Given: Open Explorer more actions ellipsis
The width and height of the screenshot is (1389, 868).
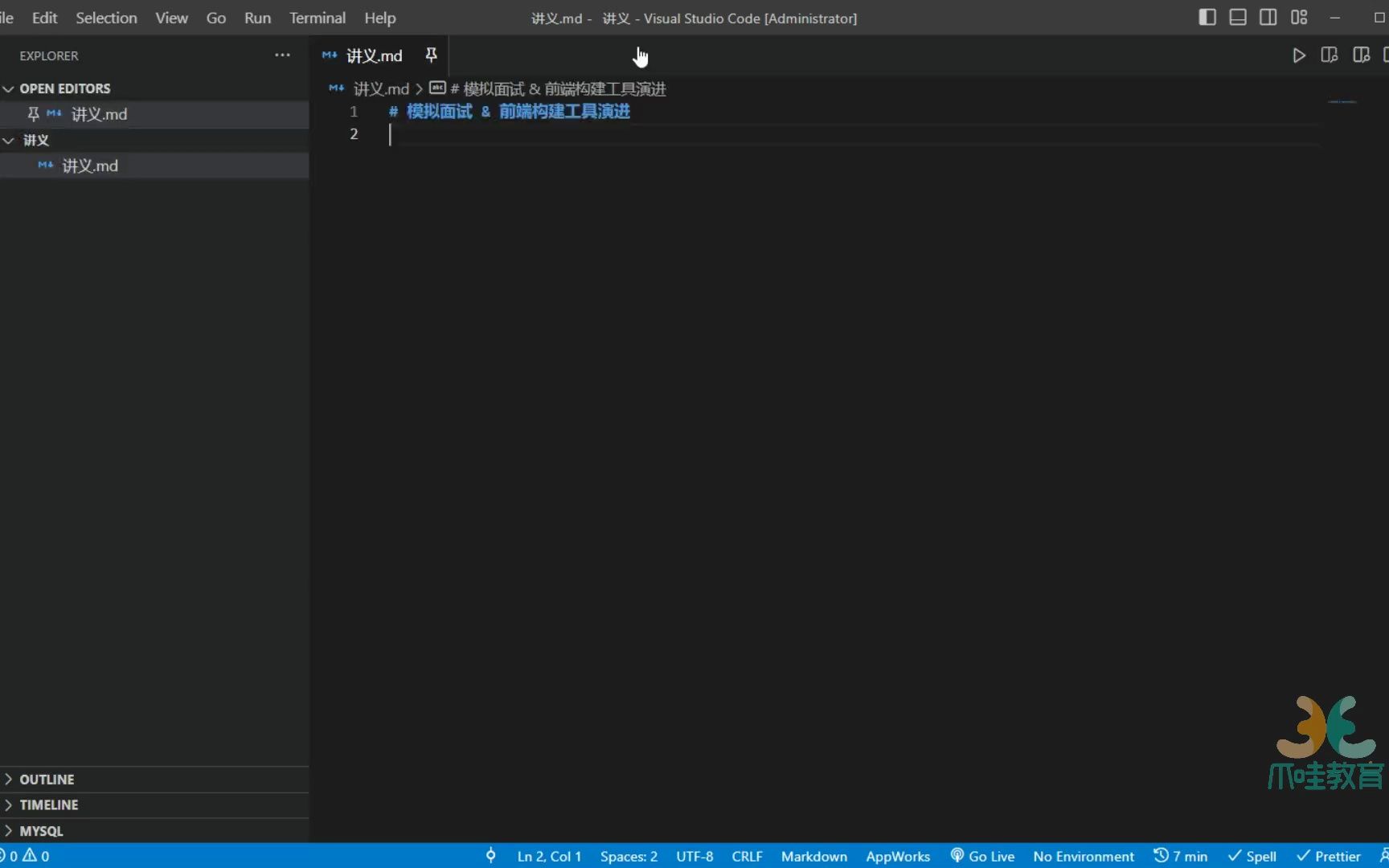Looking at the screenshot, I should (282, 55).
